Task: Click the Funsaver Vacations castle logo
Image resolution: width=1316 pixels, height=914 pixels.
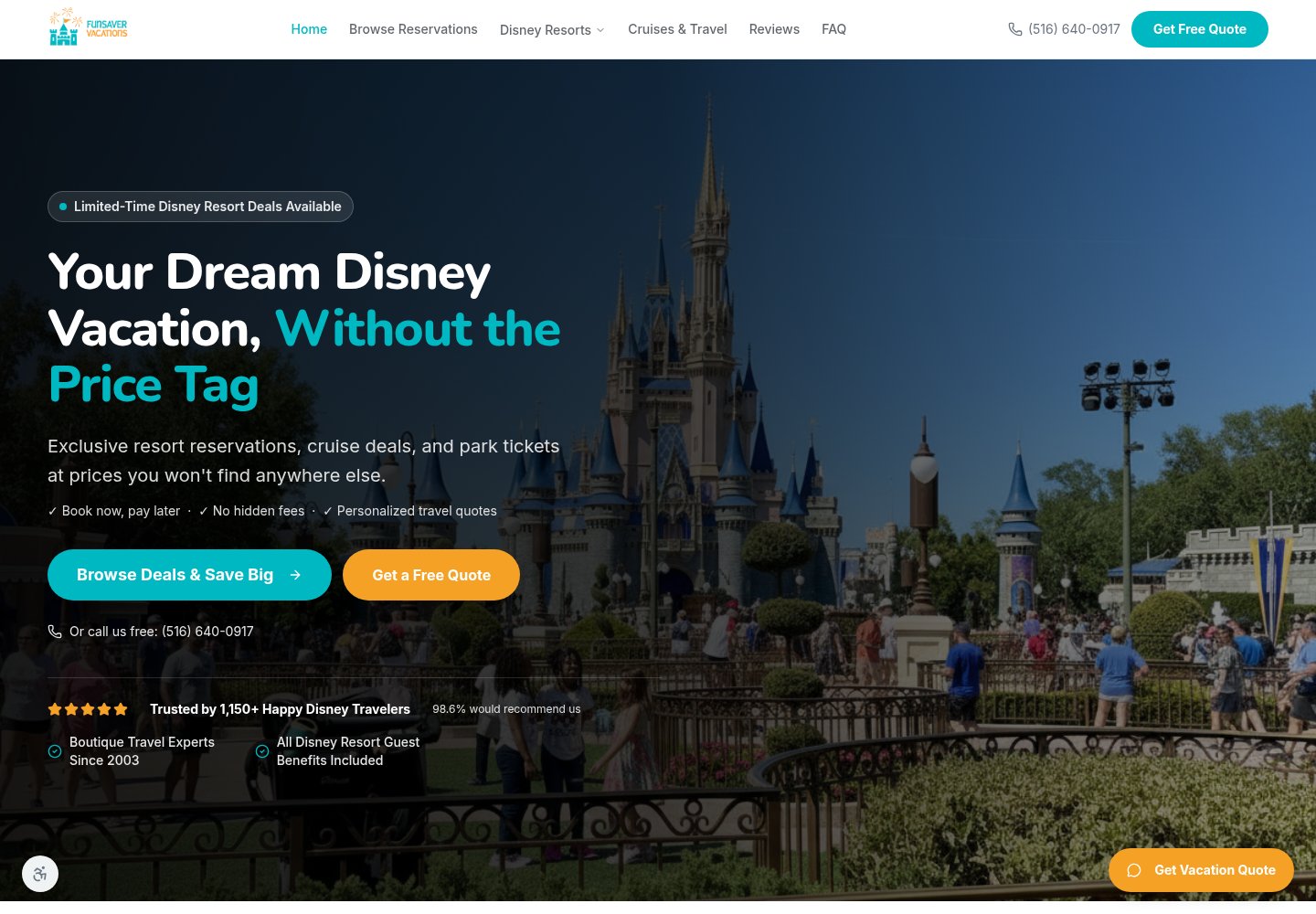Action: pos(88,27)
